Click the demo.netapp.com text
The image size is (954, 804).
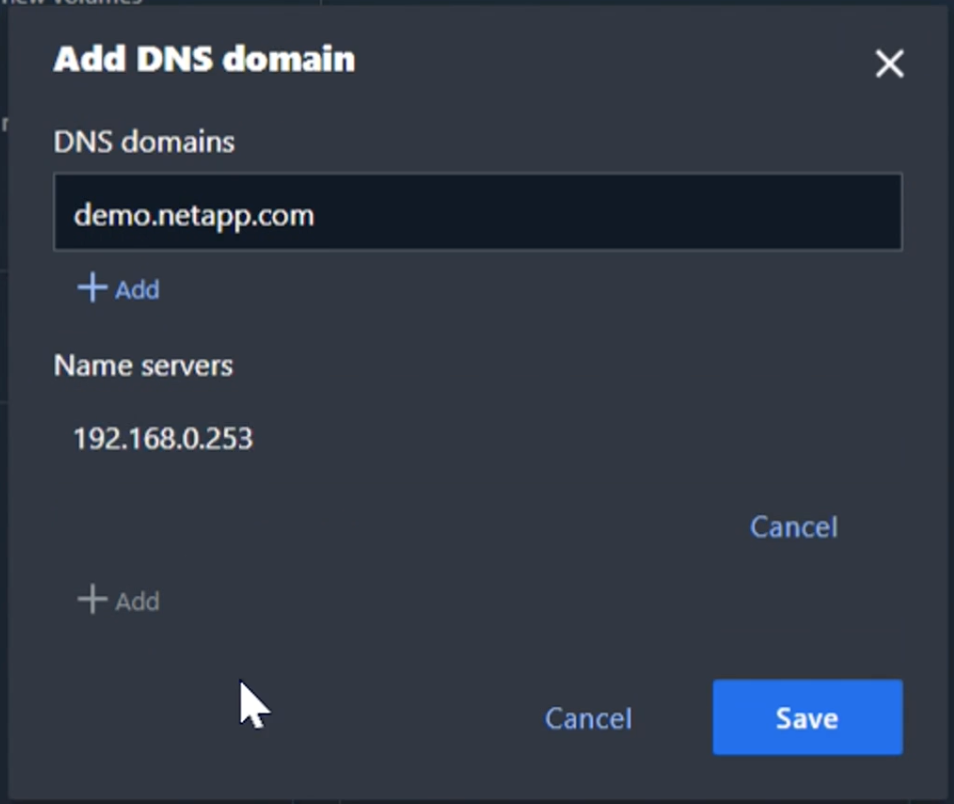pos(194,214)
